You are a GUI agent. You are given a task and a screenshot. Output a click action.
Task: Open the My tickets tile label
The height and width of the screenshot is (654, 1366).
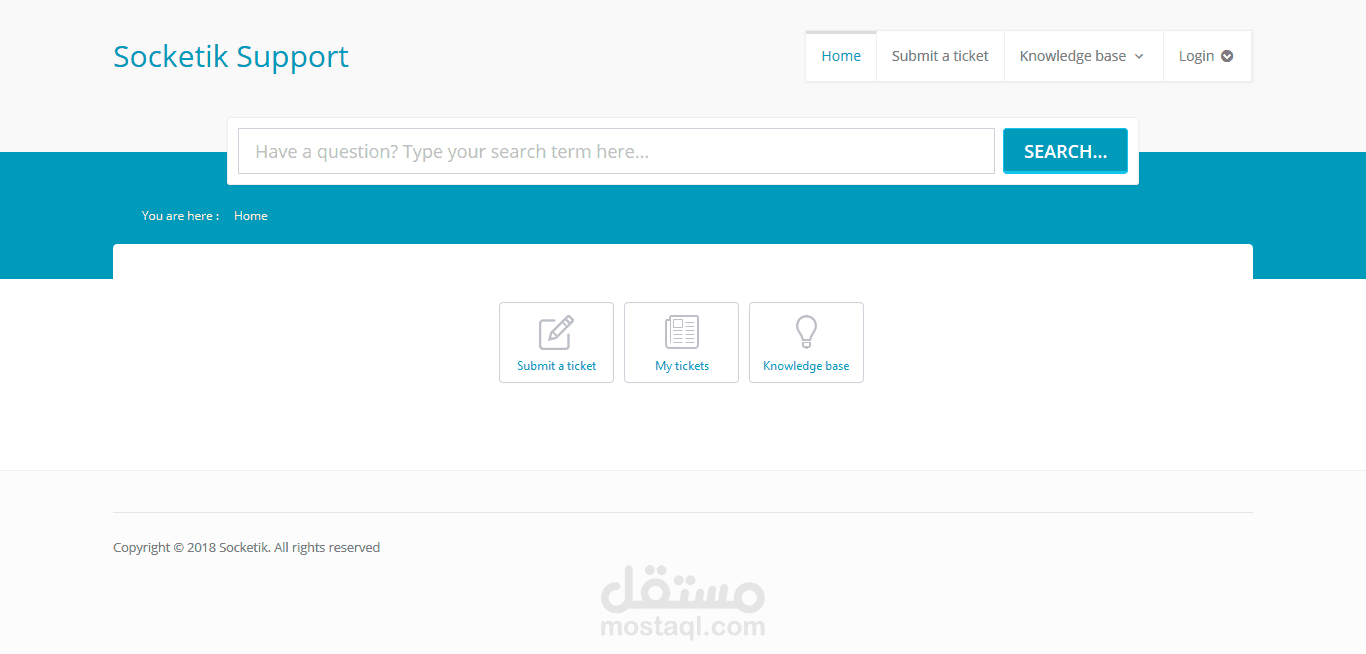[x=682, y=366]
